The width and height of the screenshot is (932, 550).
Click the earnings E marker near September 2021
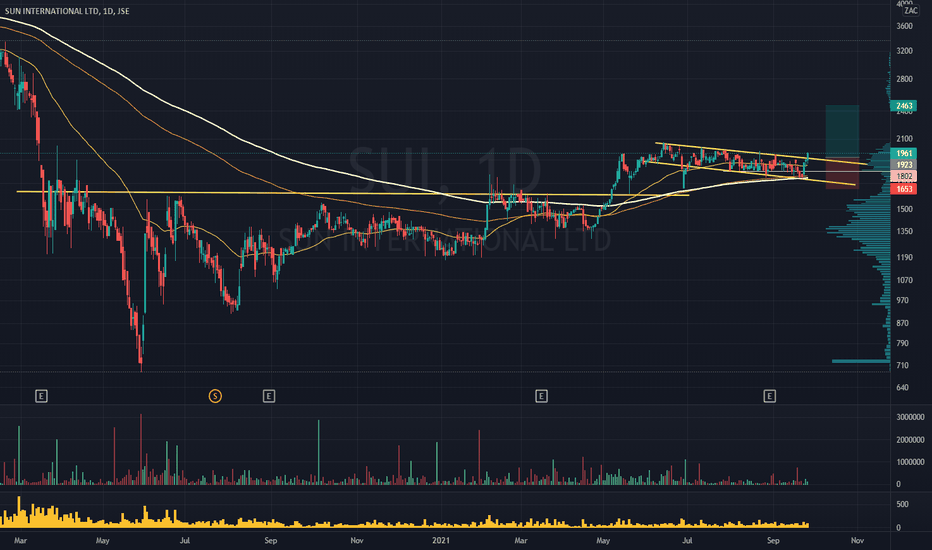(x=769, y=395)
